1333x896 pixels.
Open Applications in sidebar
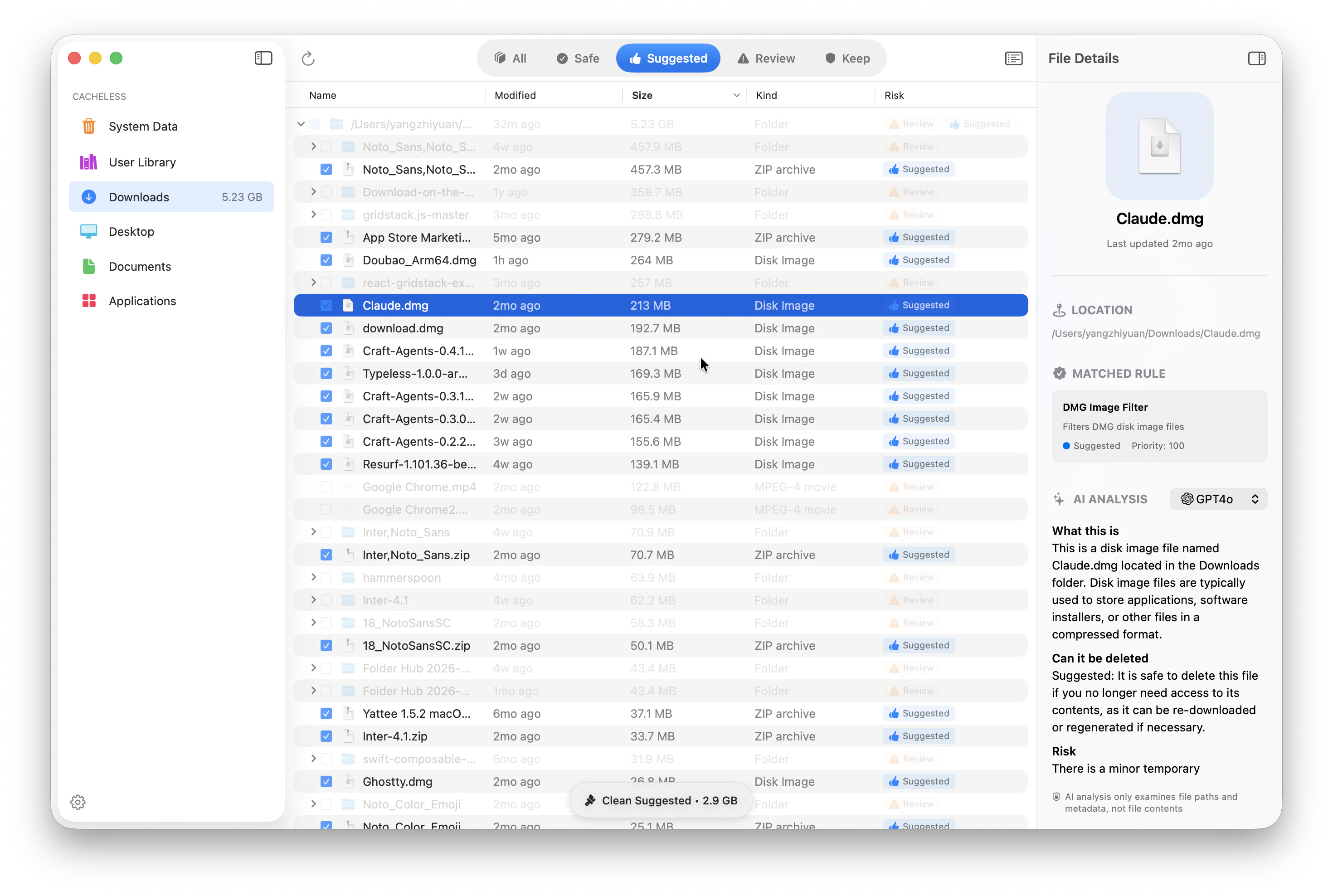(142, 301)
